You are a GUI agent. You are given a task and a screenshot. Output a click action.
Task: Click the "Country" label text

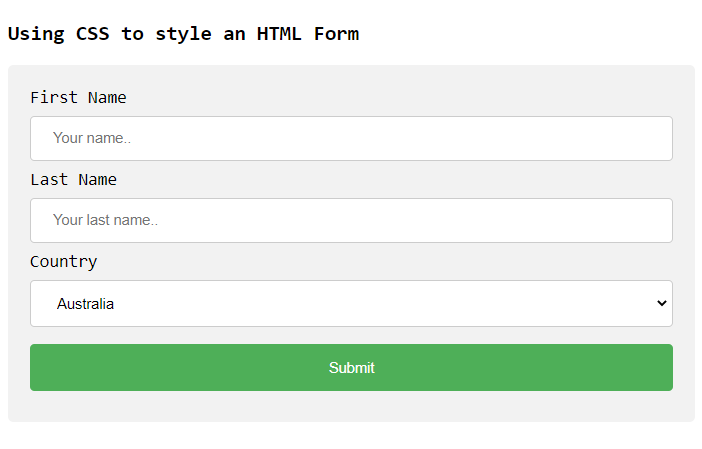pyautogui.click(x=63, y=261)
